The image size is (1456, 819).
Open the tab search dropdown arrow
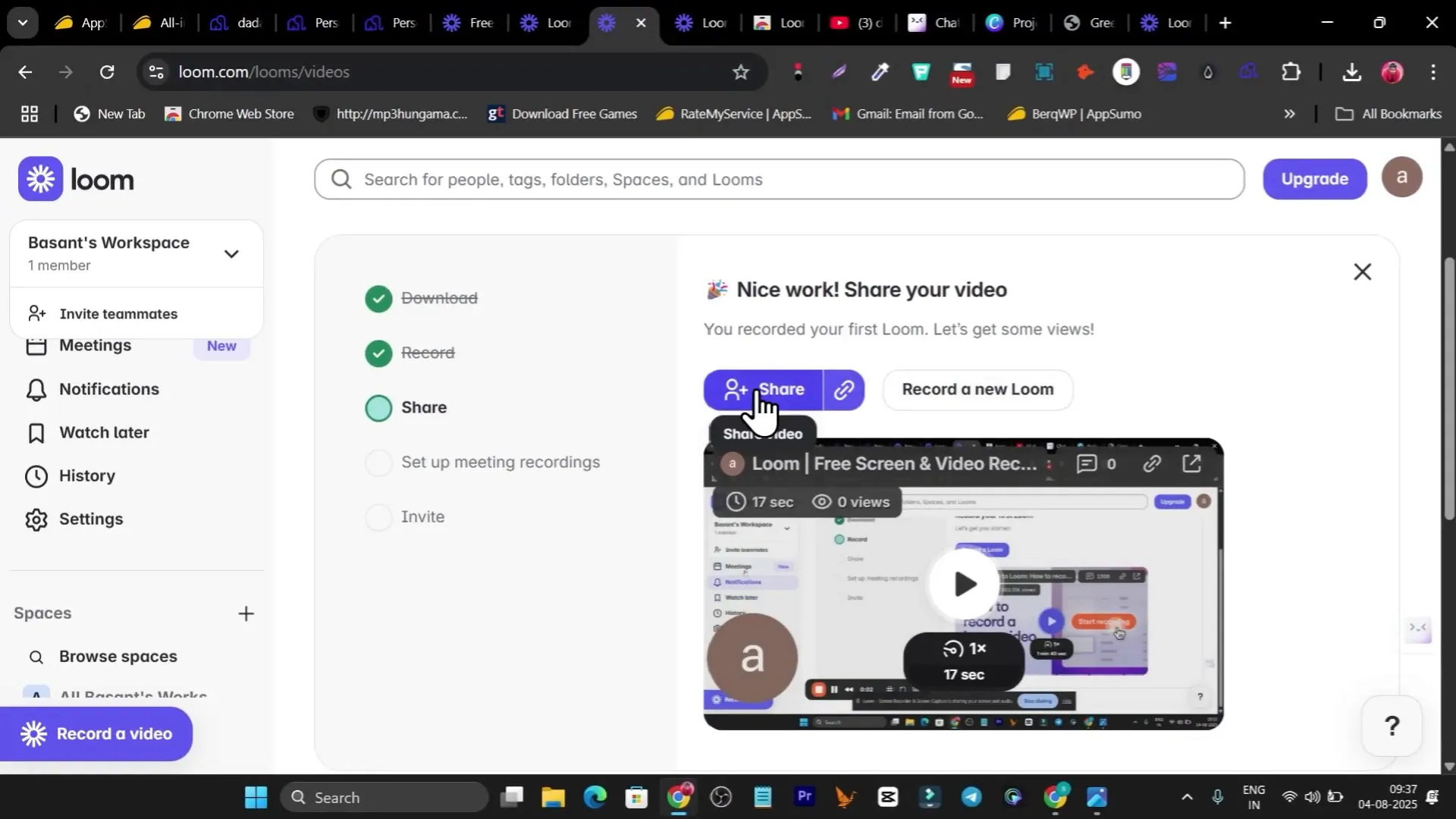23,23
